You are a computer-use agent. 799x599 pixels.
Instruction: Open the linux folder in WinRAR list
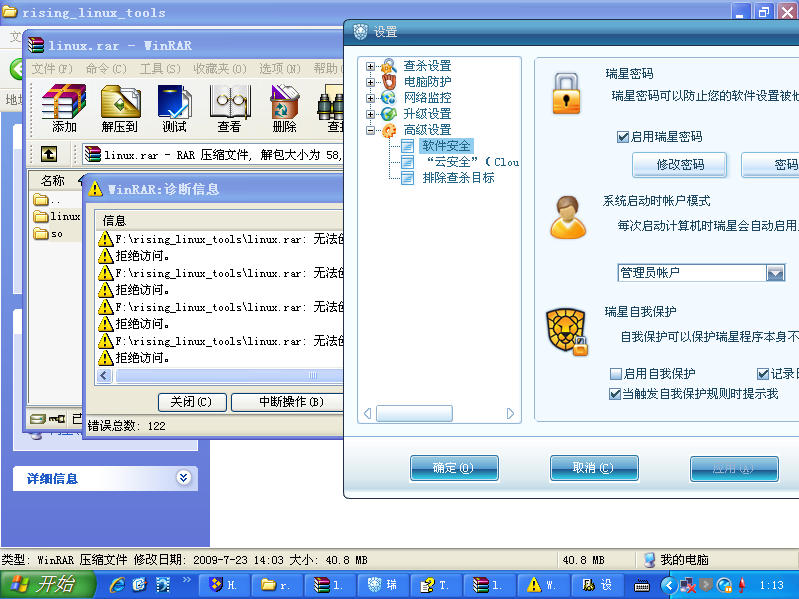click(x=57, y=216)
